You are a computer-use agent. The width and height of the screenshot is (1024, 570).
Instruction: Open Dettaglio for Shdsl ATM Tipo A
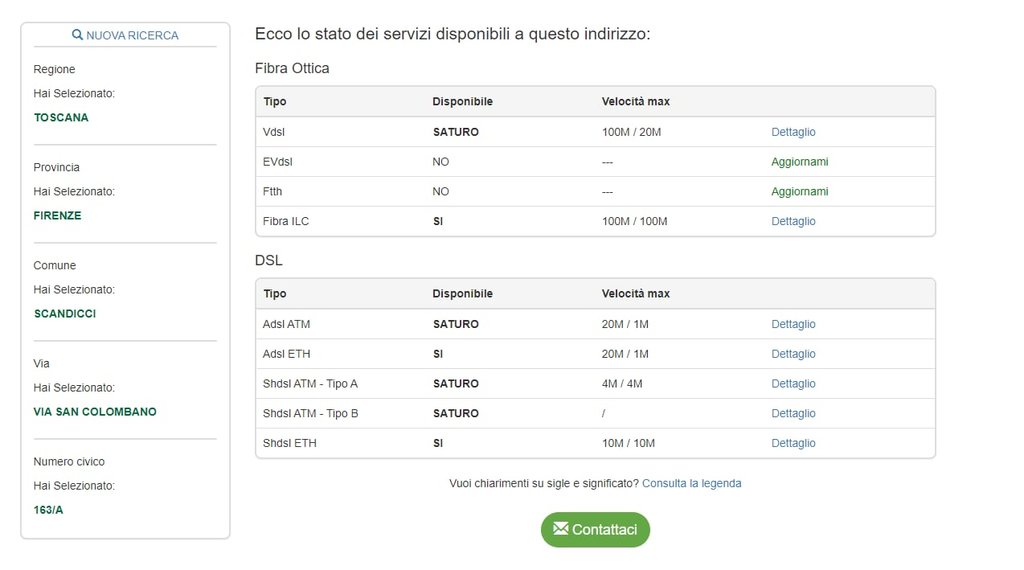pyautogui.click(x=793, y=384)
